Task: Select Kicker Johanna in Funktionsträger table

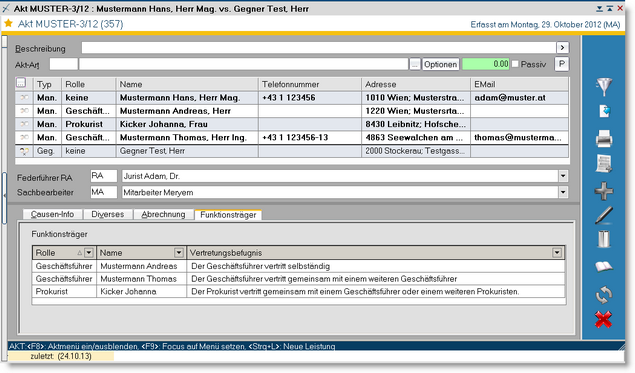Action: click(141, 292)
